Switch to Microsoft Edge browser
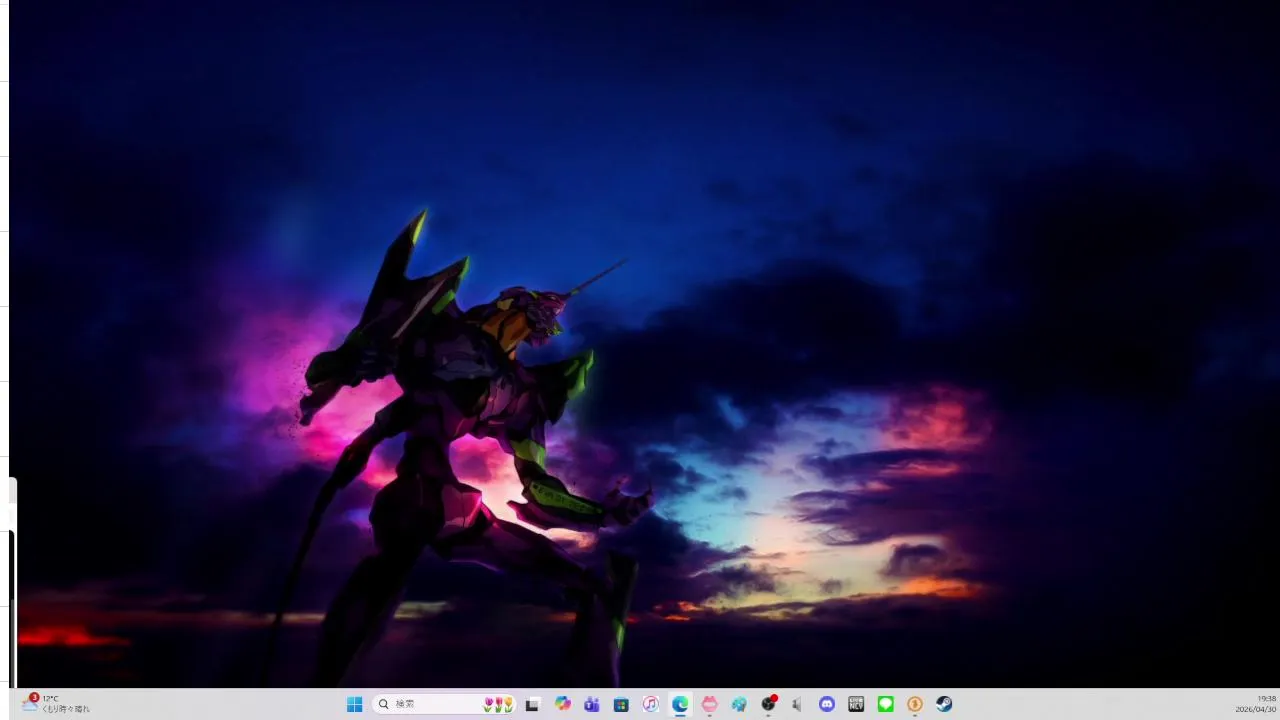Image resolution: width=1280 pixels, height=720 pixels. tap(680, 704)
